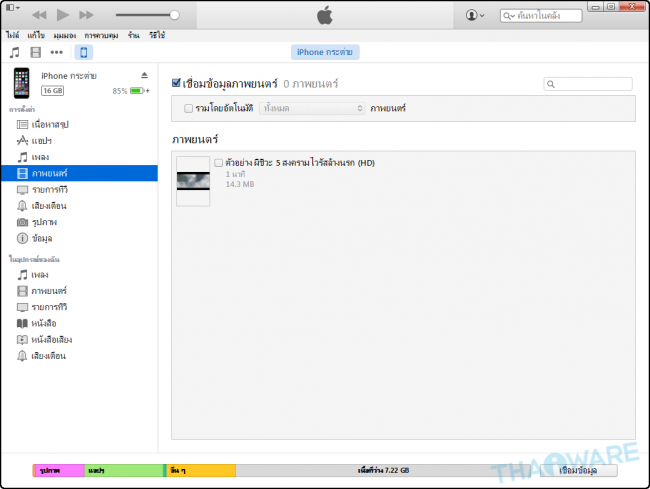Click แอปฯ green storage segment
The image size is (650, 489).
click(x=124, y=470)
